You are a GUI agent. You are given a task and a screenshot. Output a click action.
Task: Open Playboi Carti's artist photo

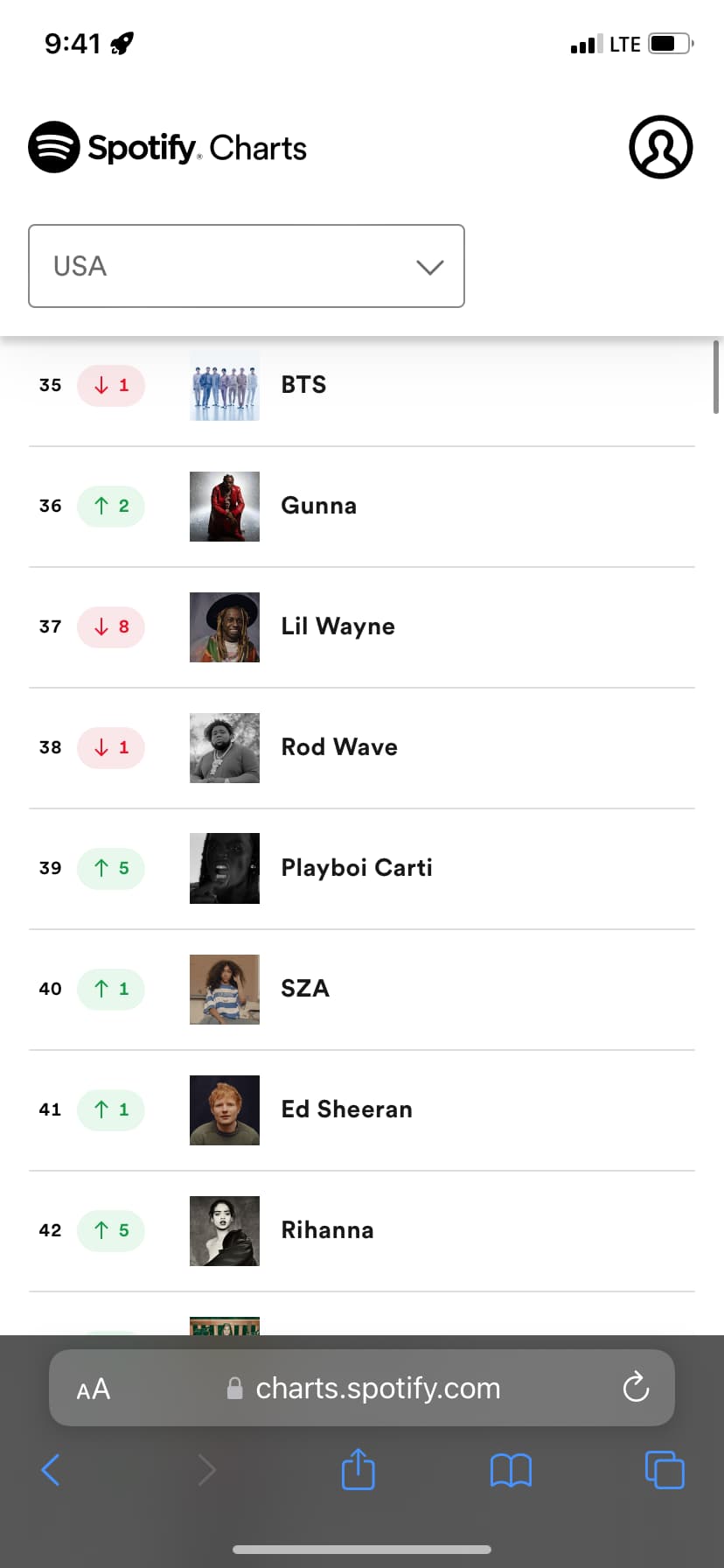pos(225,868)
